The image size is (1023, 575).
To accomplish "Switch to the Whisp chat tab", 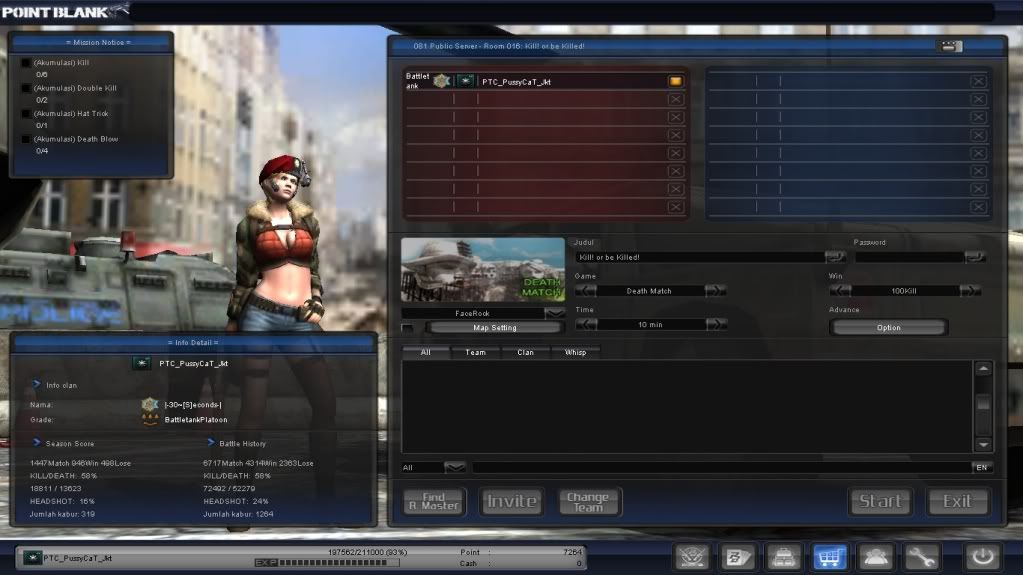I will tap(575, 352).
